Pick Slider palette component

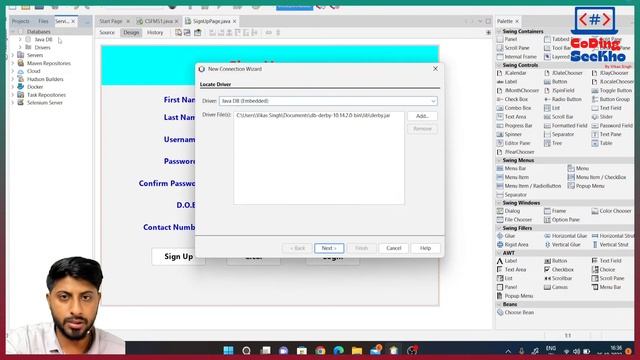(602, 117)
